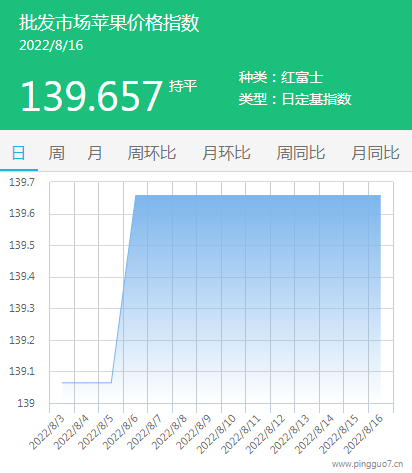The image size is (412, 473).
Task: Click the 2022/8/16 x-axis label
Action: click(364, 435)
